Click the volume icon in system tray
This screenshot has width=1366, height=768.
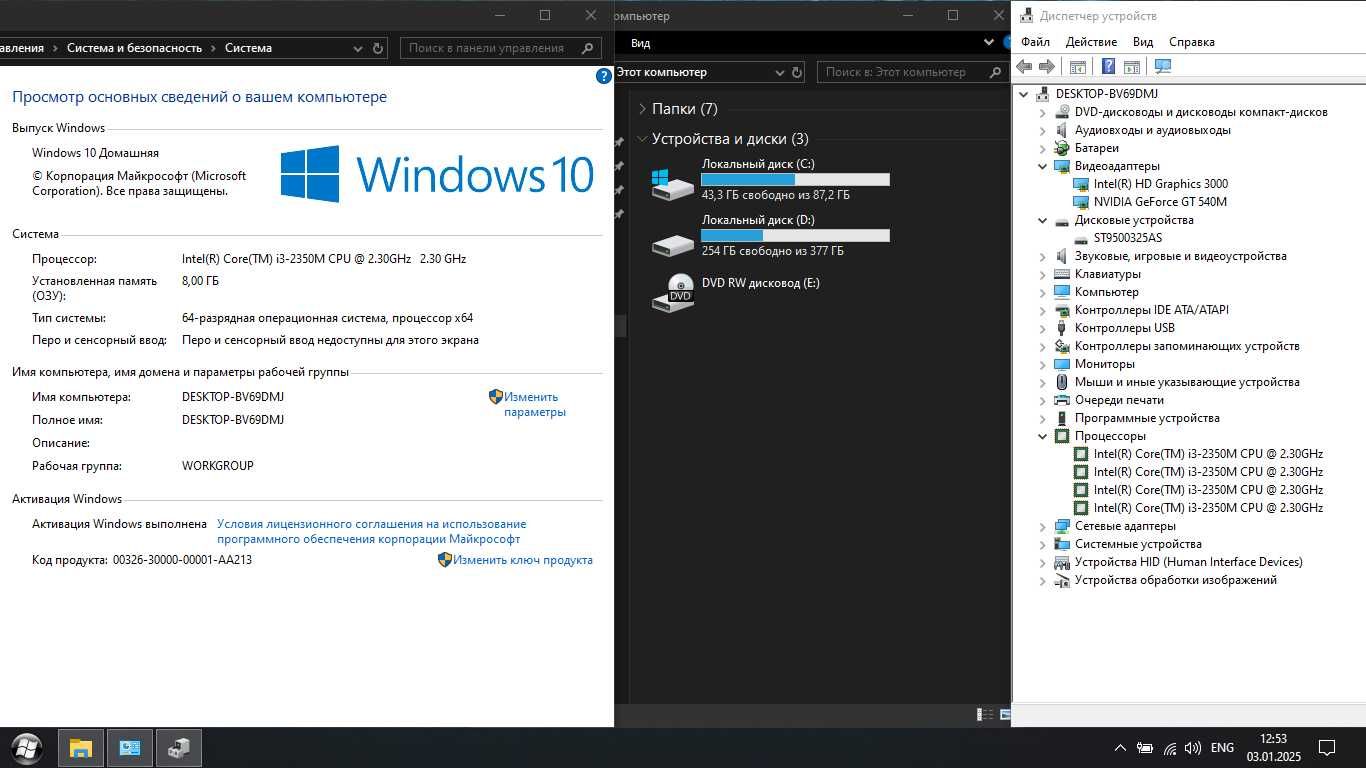pos(1193,748)
